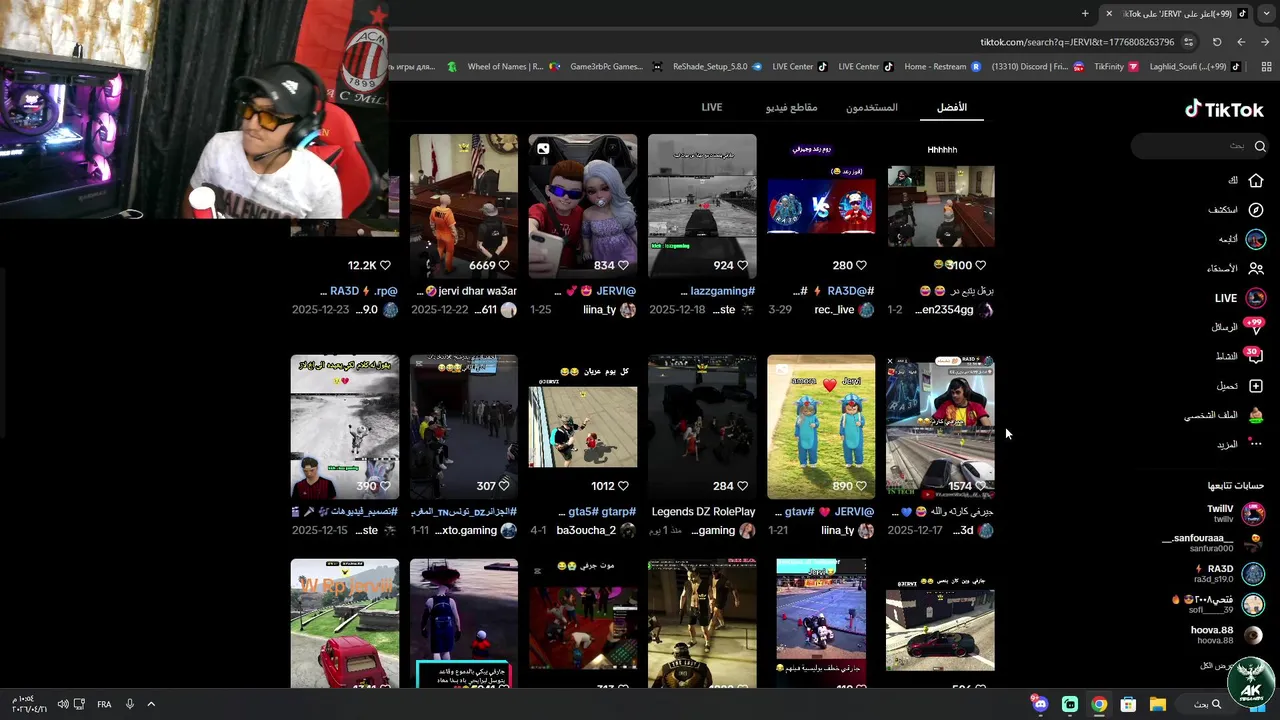This screenshot has width=1280, height=720.
Task: Open the Hhhhhh video thumbnail
Action: tap(941, 206)
